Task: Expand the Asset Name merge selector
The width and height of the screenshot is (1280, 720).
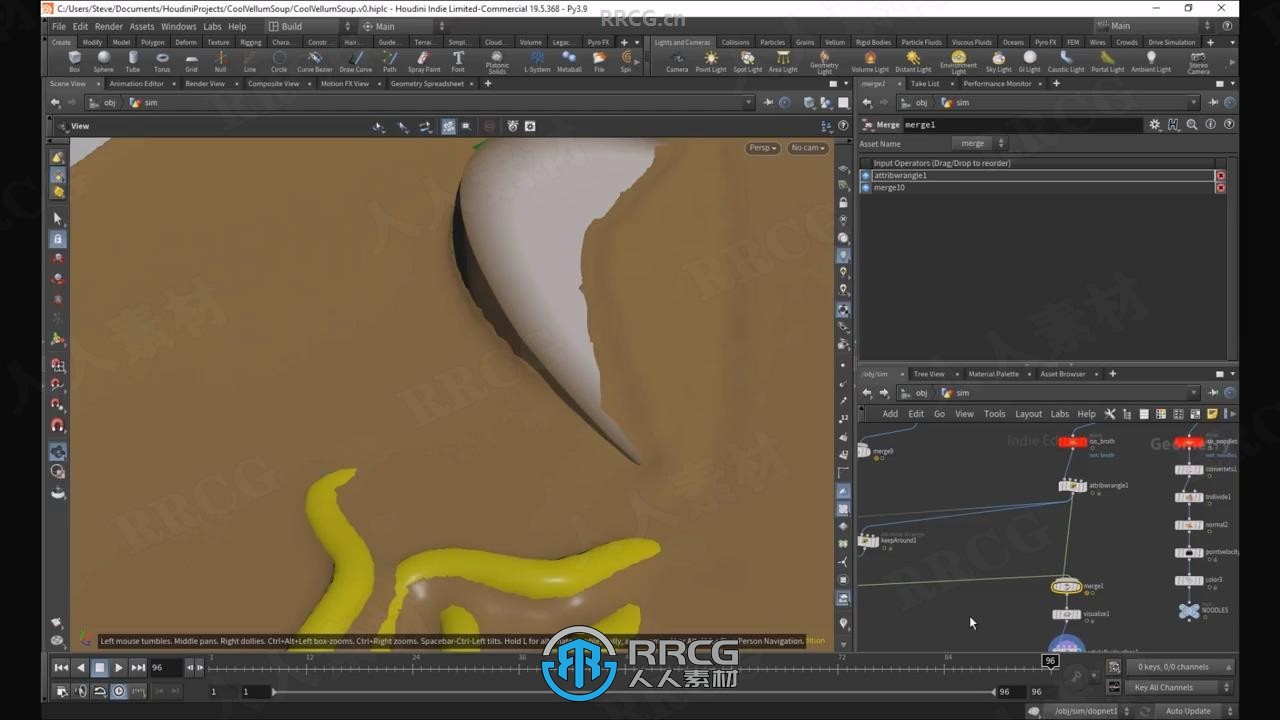Action: tap(978, 143)
